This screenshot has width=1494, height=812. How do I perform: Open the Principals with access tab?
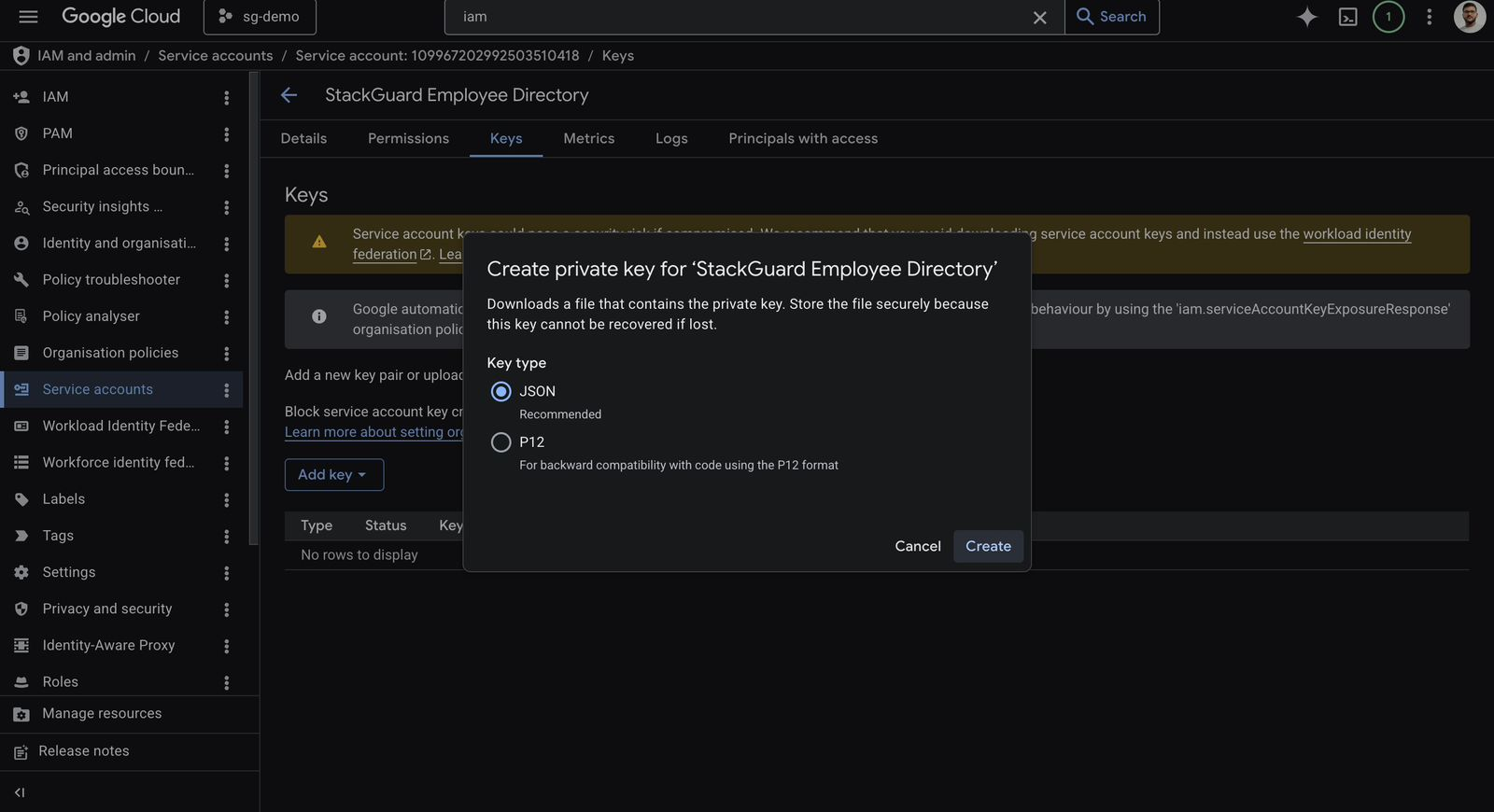pos(803,138)
